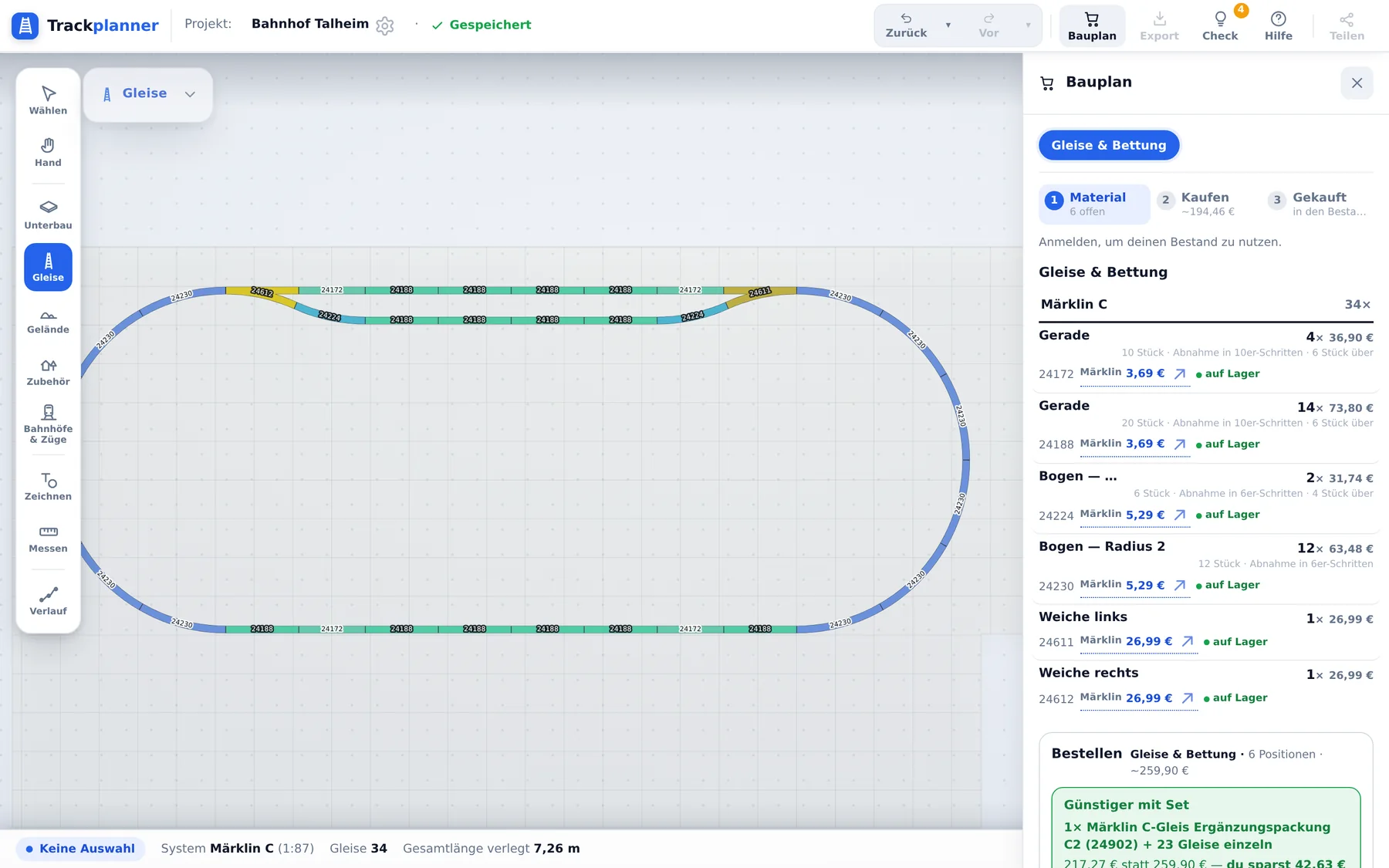
Task: Select the left blue curve piece 24224
Action: (330, 316)
